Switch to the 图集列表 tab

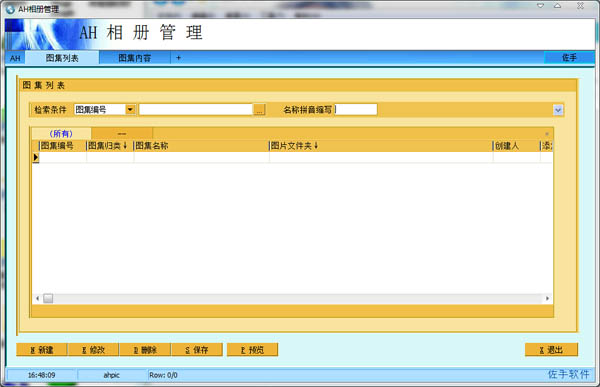tap(62, 58)
